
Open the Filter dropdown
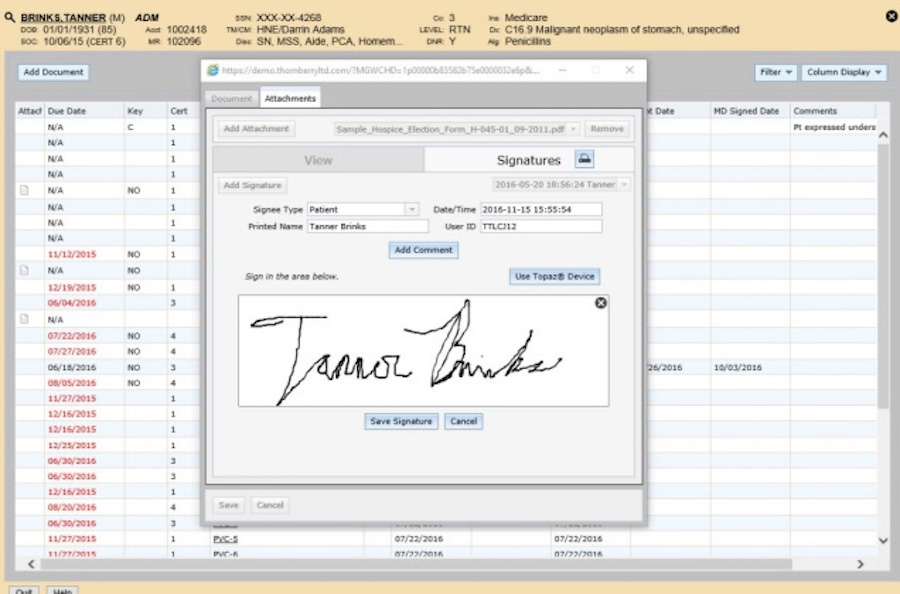pos(775,72)
